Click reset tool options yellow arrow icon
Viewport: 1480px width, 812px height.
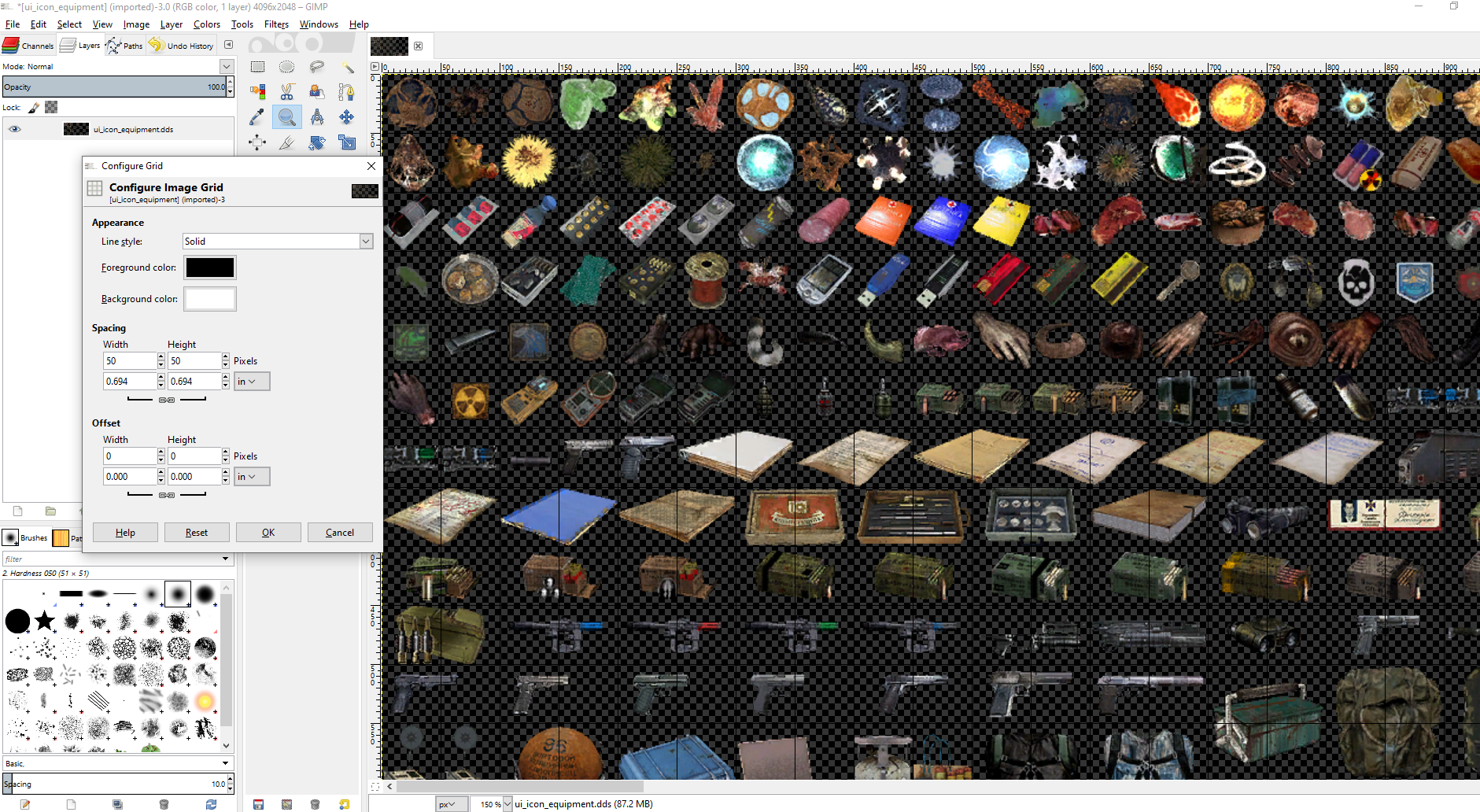[344, 804]
